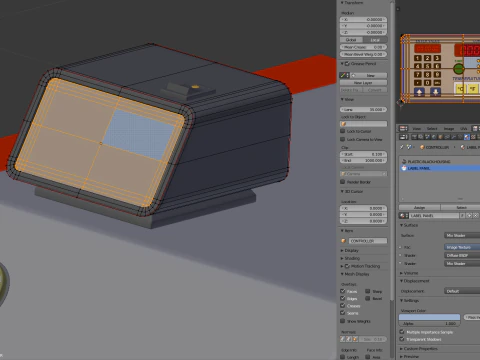The width and height of the screenshot is (480, 360).
Task: Enable Lock Camera to View
Action: coord(343,139)
